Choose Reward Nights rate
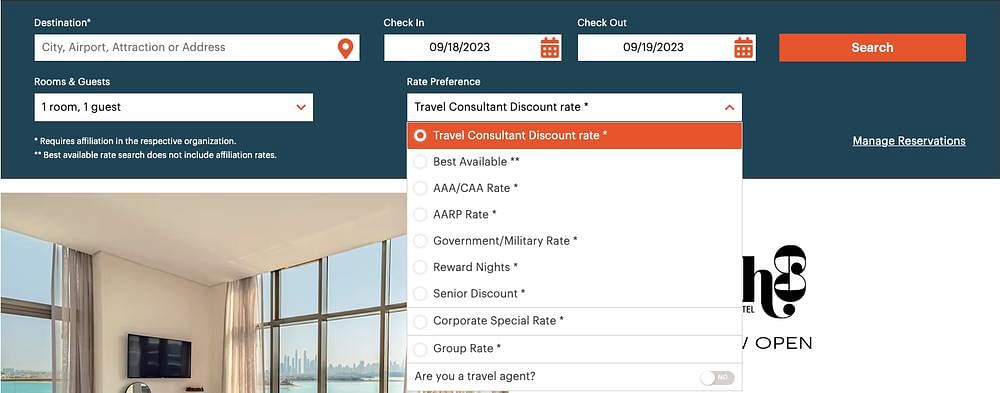 (575, 267)
